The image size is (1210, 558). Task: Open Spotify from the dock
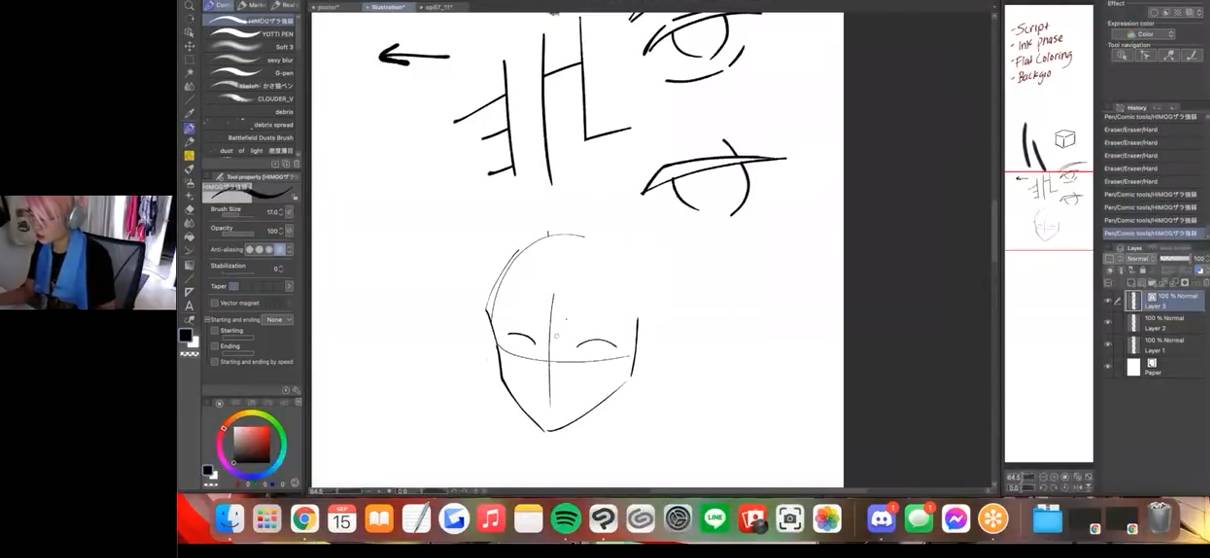[566, 518]
